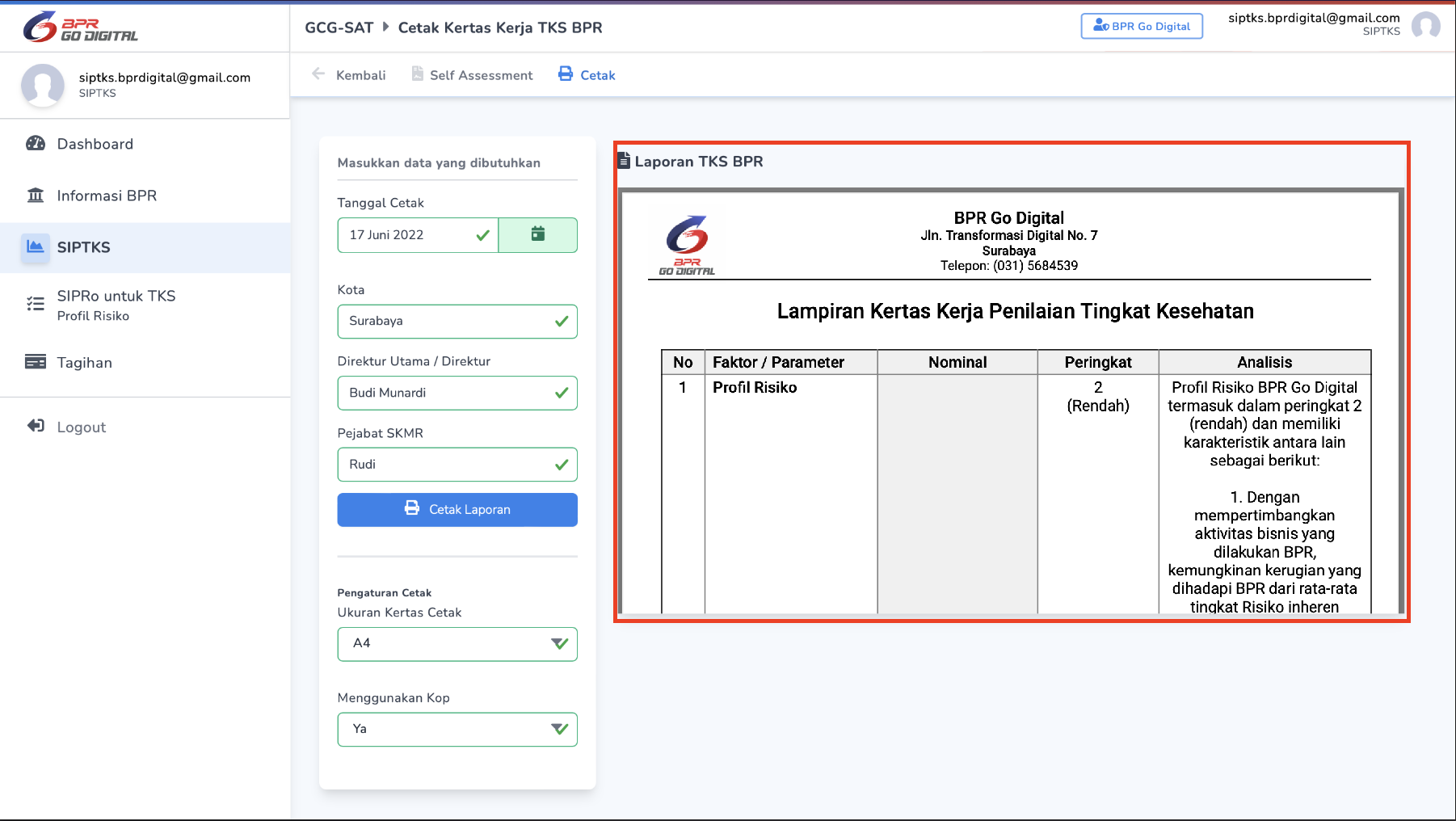The width and height of the screenshot is (1456, 821).
Task: Click the Laporan TKS BPR file icon
Action: pyautogui.click(x=624, y=161)
